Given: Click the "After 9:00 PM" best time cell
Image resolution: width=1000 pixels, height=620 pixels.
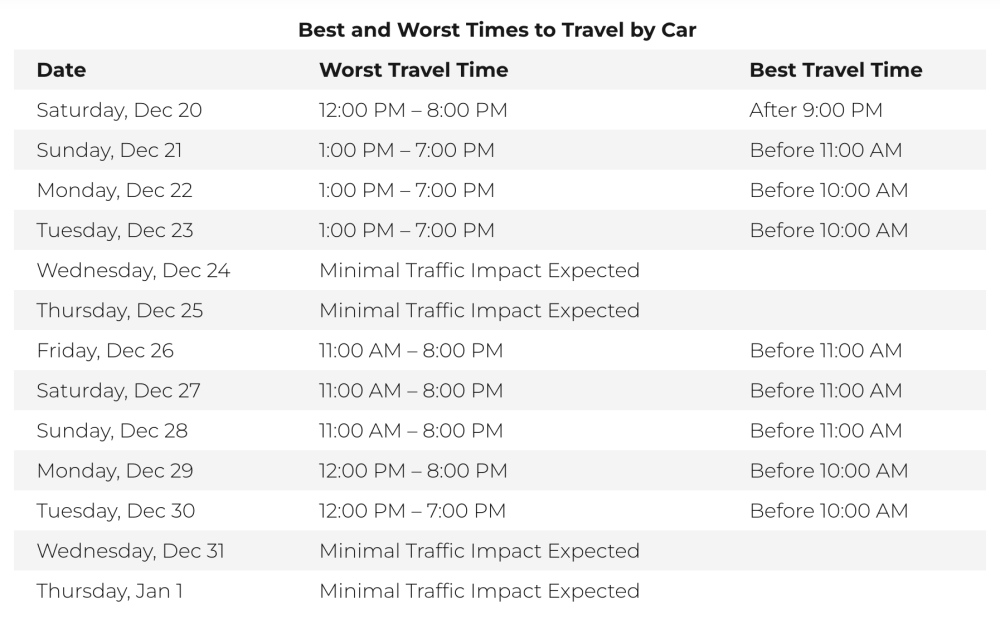Looking at the screenshot, I should click(816, 110).
